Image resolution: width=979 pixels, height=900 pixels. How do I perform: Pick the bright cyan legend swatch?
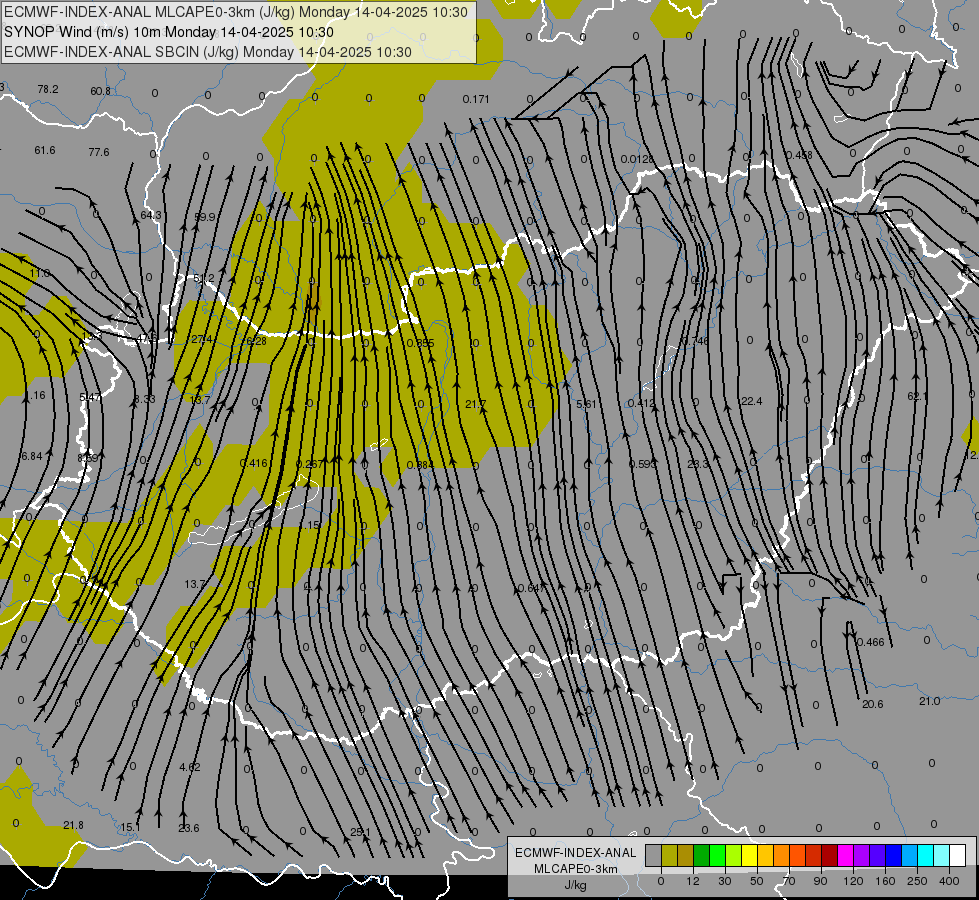click(926, 856)
